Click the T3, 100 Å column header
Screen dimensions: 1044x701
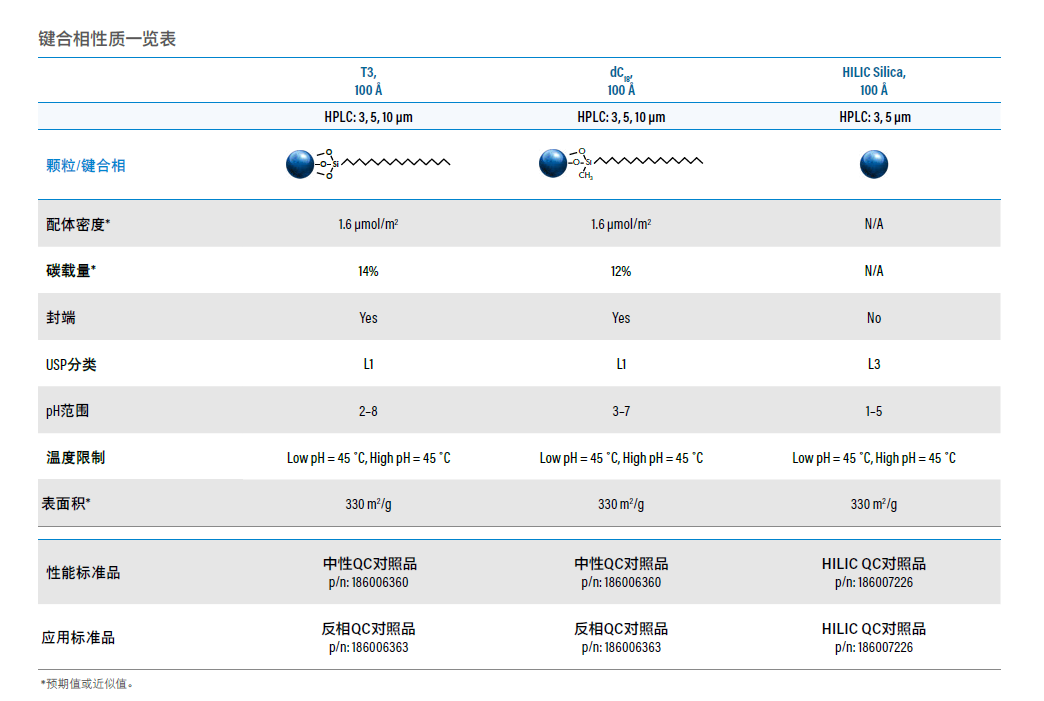[368, 81]
